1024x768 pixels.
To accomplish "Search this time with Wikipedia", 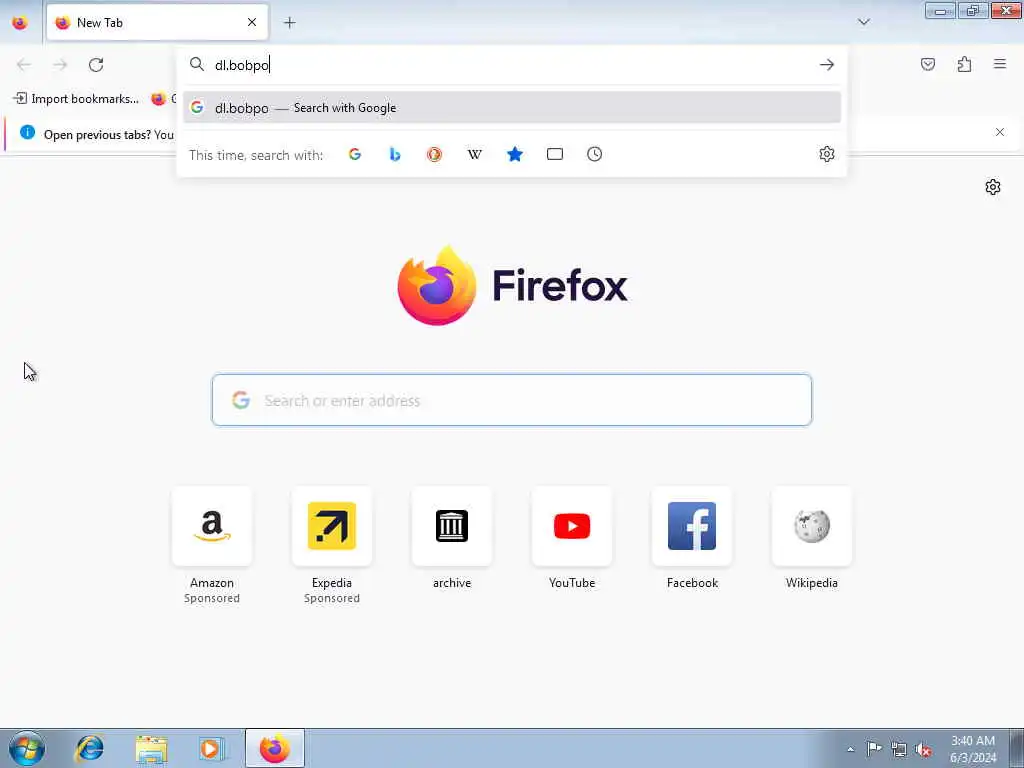I will click(x=475, y=154).
